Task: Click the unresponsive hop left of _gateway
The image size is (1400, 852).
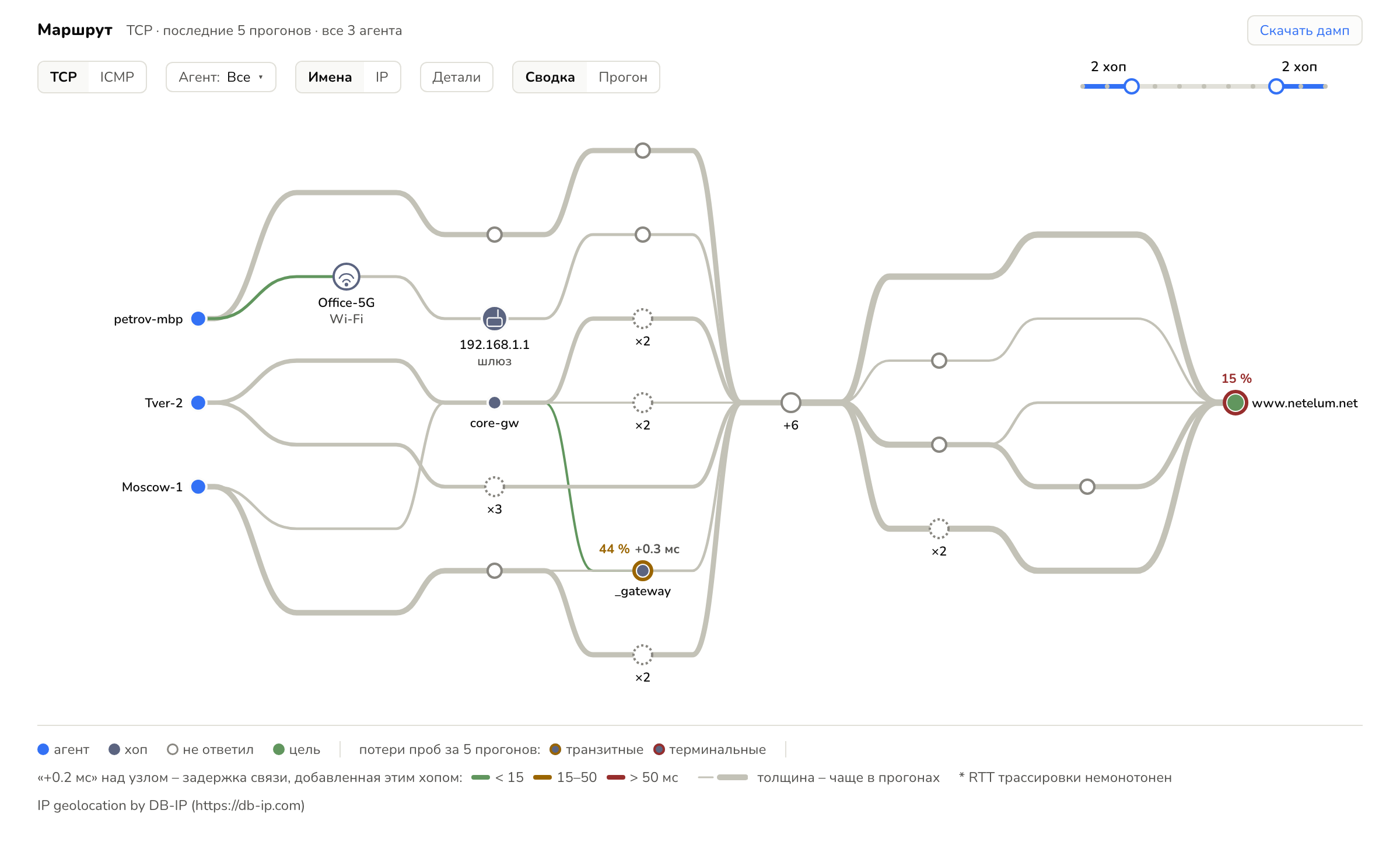Action: point(495,571)
